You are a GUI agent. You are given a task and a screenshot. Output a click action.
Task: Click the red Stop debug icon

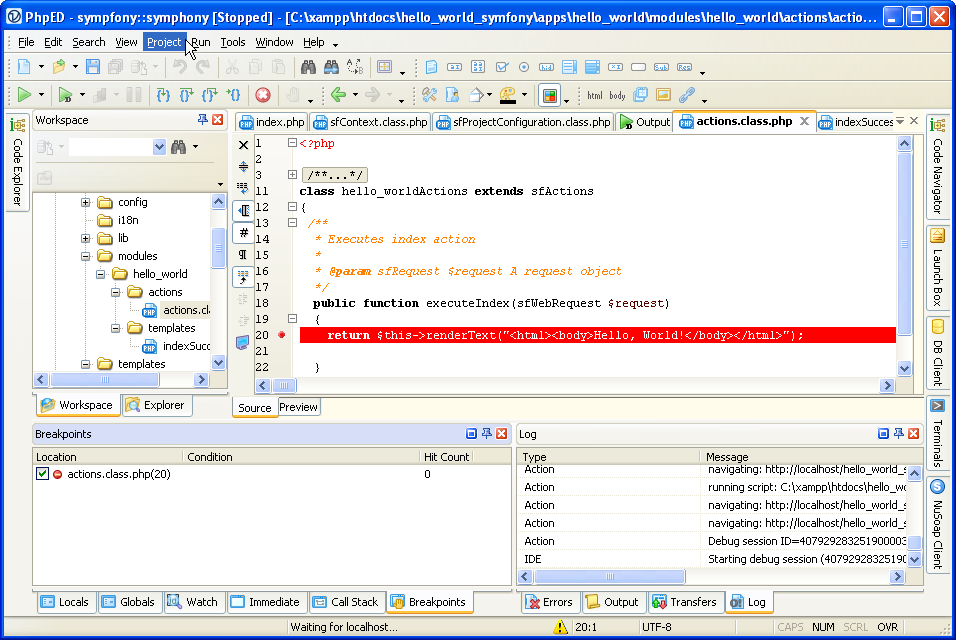pyautogui.click(x=263, y=95)
